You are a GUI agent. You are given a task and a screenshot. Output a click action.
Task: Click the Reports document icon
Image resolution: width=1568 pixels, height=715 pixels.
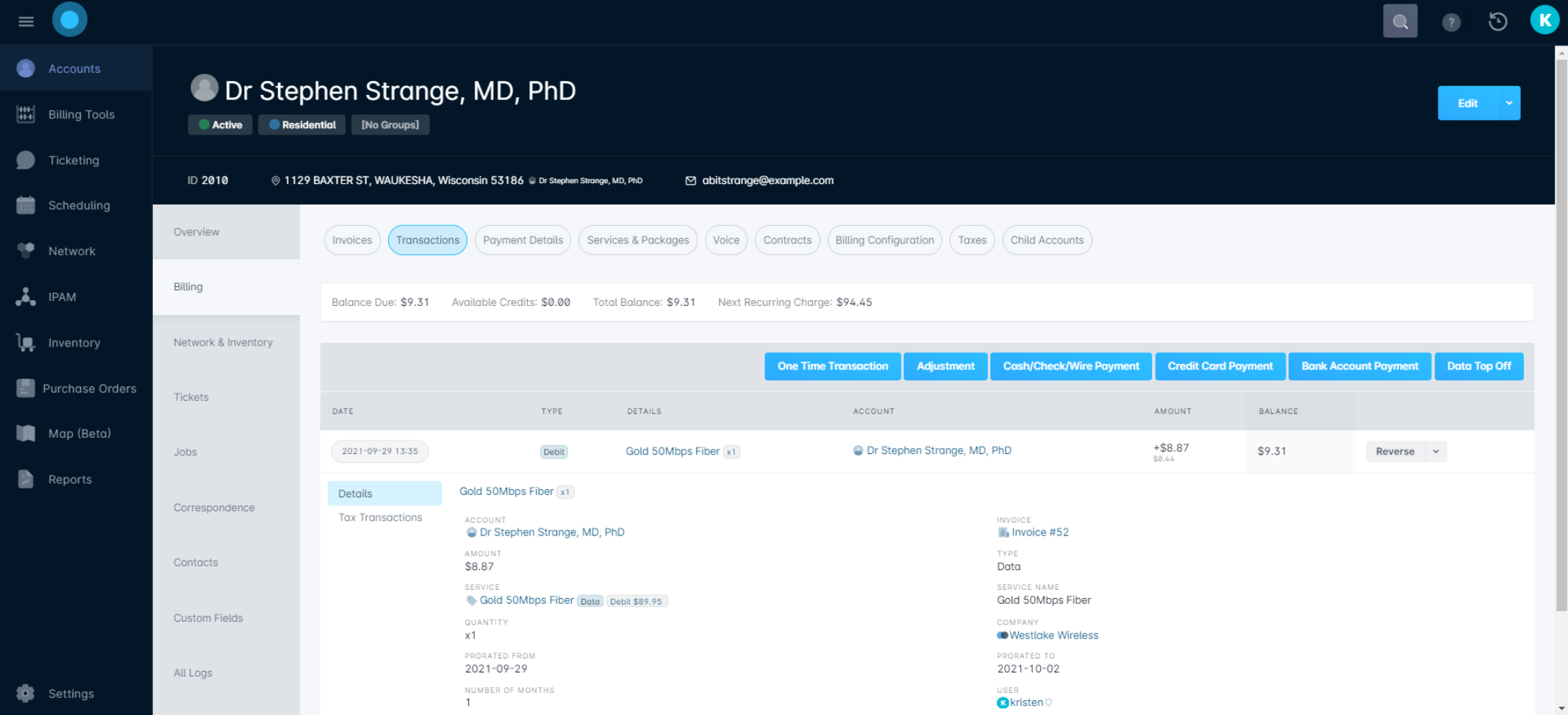point(26,479)
